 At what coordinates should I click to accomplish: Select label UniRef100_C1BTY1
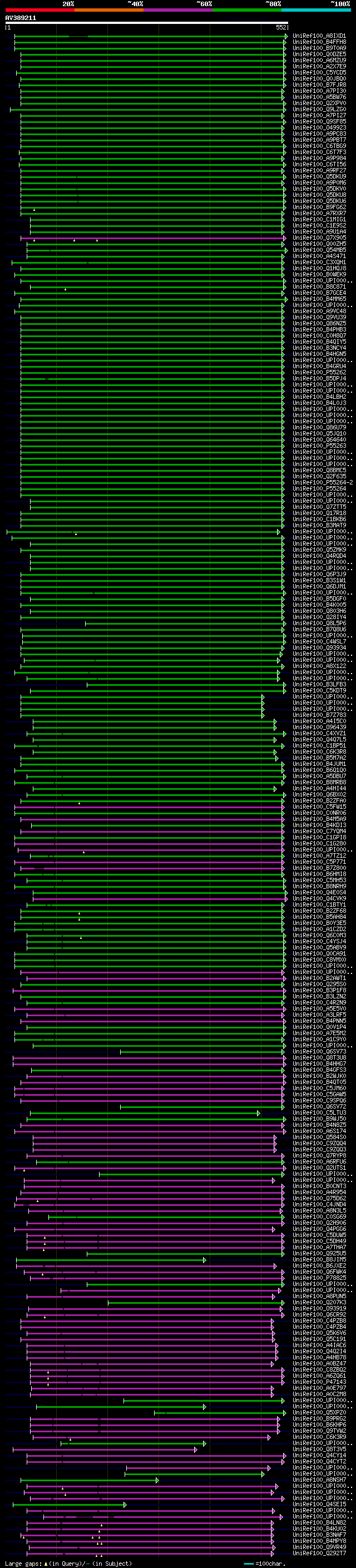click(319, 904)
